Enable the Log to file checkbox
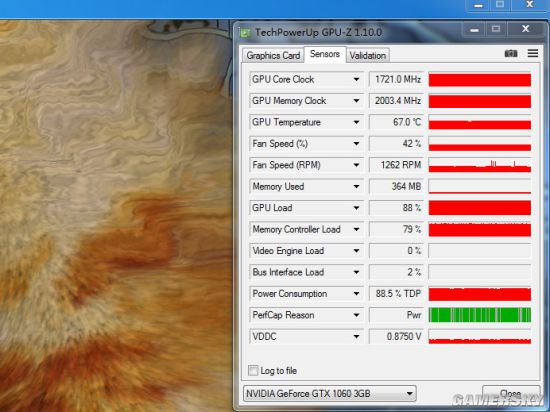The height and width of the screenshot is (412, 550). click(x=253, y=371)
